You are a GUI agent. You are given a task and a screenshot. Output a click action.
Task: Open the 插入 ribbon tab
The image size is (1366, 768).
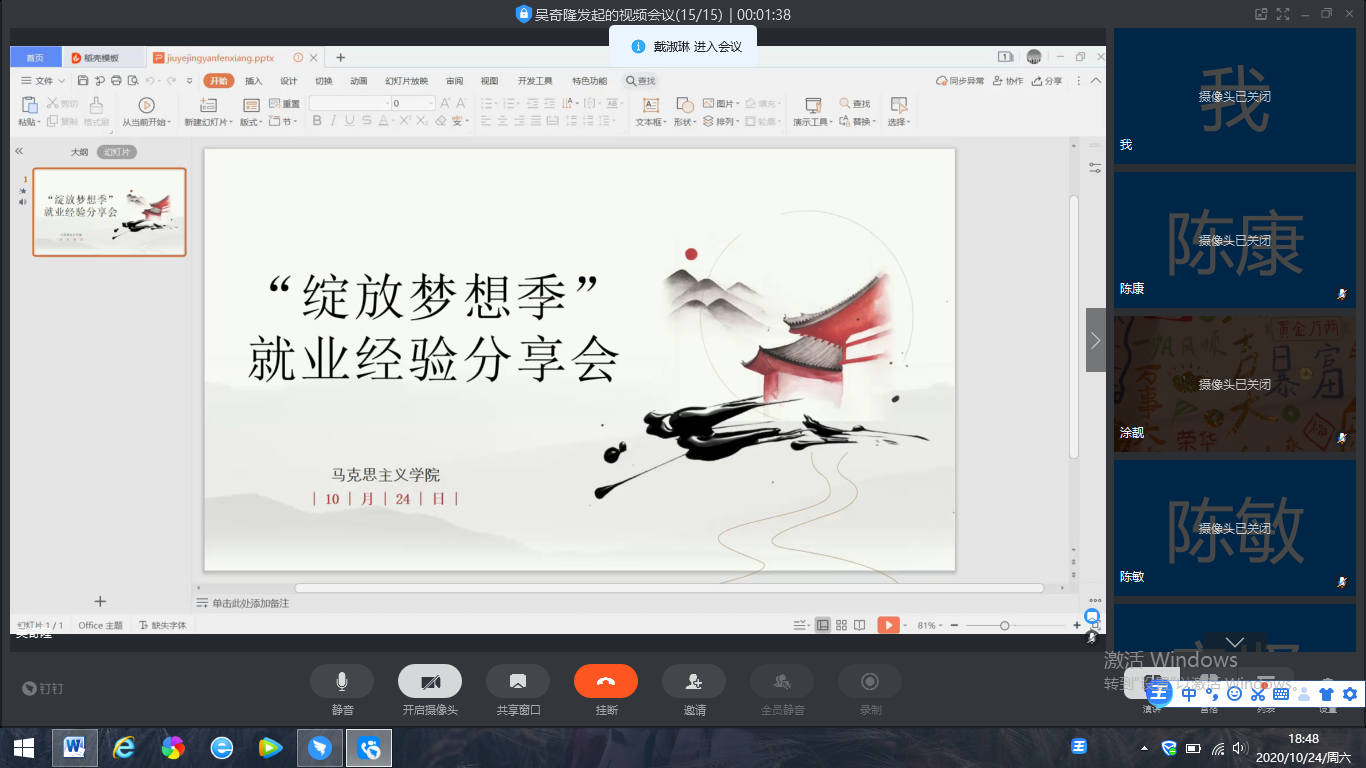tap(254, 81)
